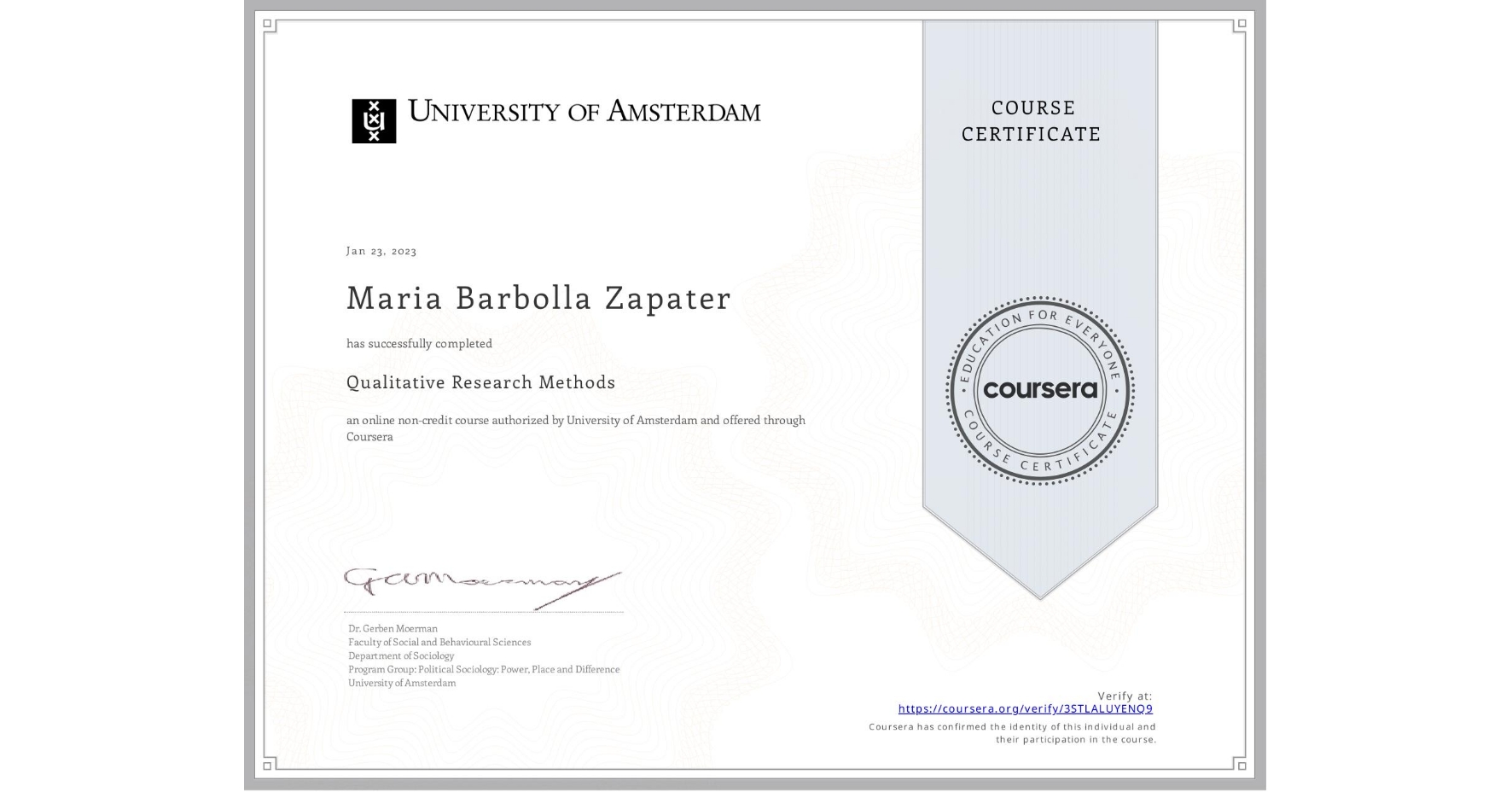Select the 'has successfully completed' text
The image size is (1512, 792).
[x=419, y=343]
